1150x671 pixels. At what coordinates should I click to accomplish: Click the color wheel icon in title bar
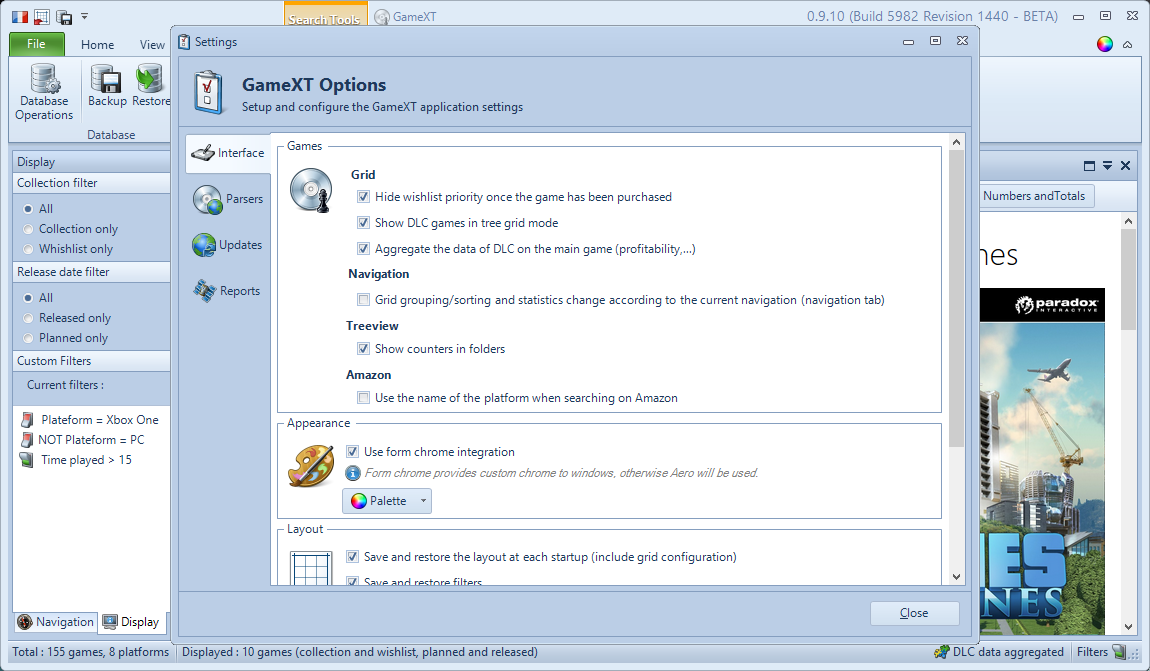click(x=1104, y=44)
